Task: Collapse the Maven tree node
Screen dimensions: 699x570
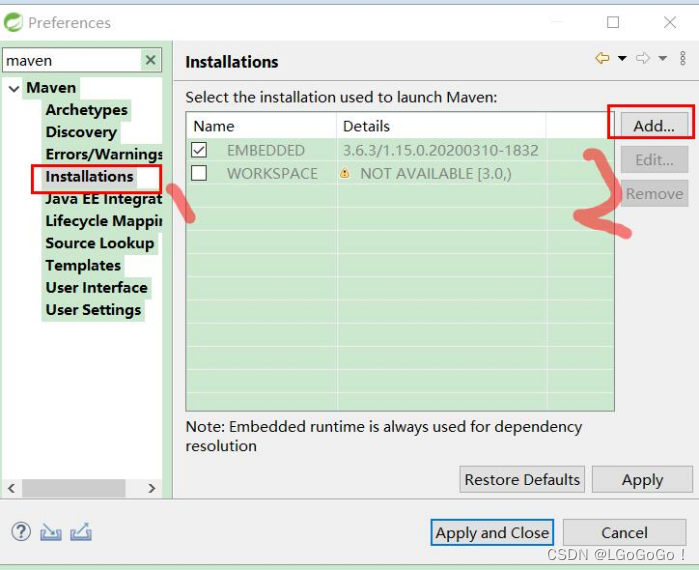Action: click(14, 88)
